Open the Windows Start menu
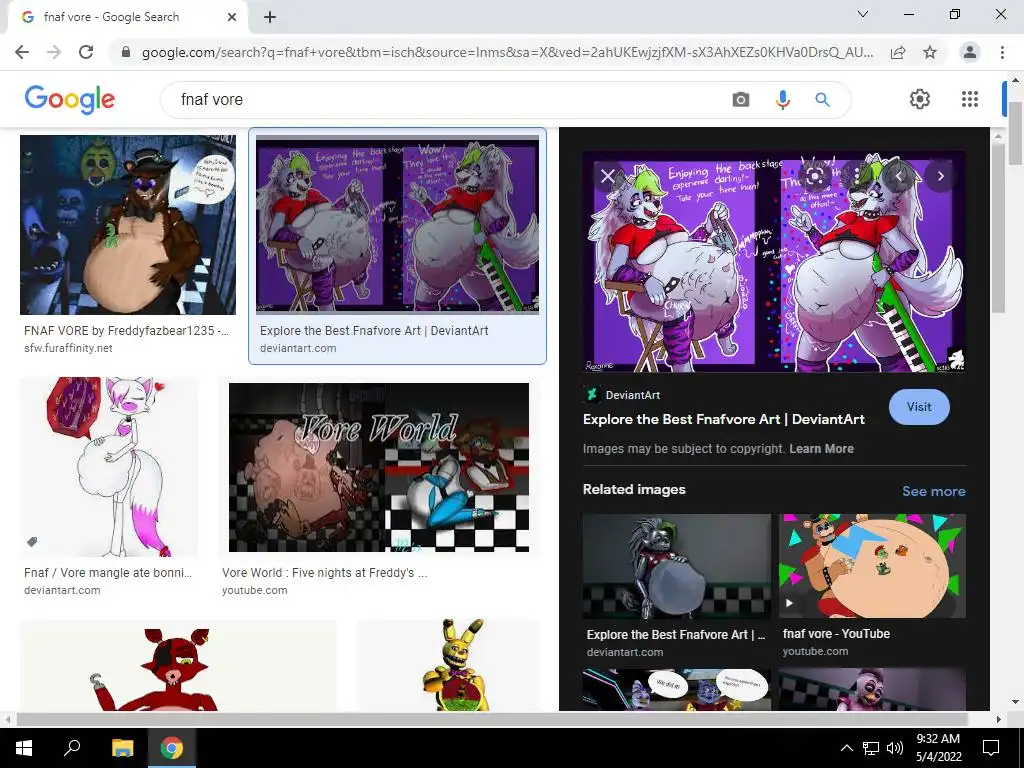Viewport: 1024px width, 768px height. click(x=24, y=748)
